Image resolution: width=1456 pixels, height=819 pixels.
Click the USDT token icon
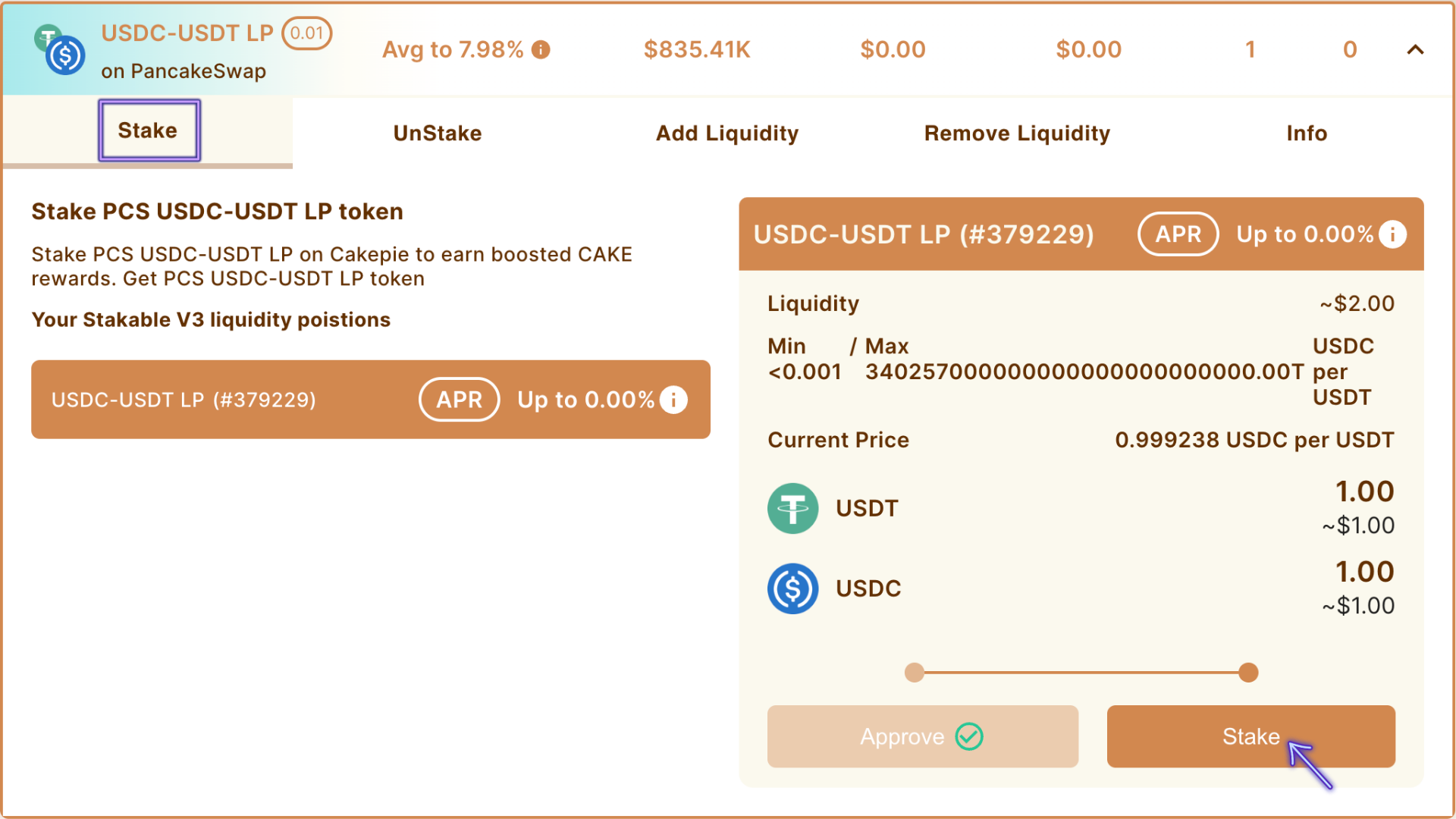click(792, 508)
